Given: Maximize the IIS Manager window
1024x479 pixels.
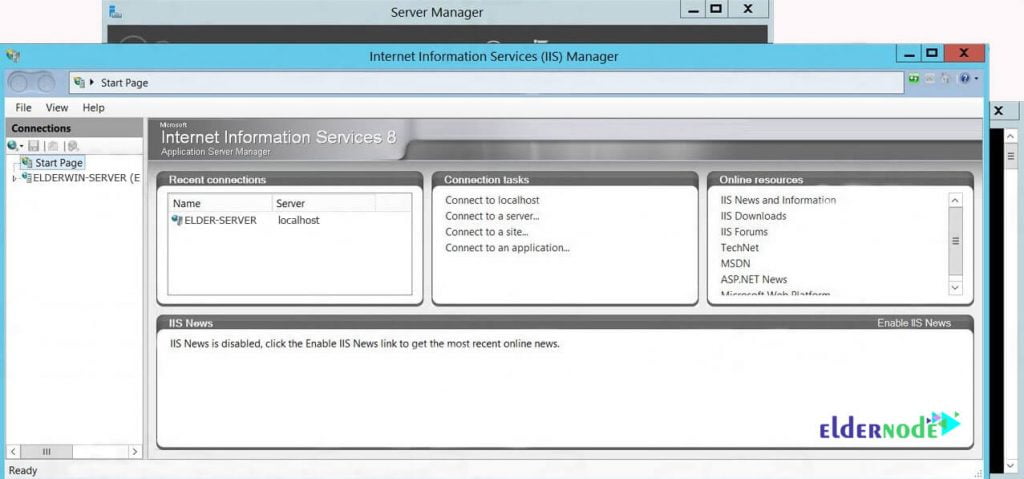Looking at the screenshot, I should tap(932, 54).
